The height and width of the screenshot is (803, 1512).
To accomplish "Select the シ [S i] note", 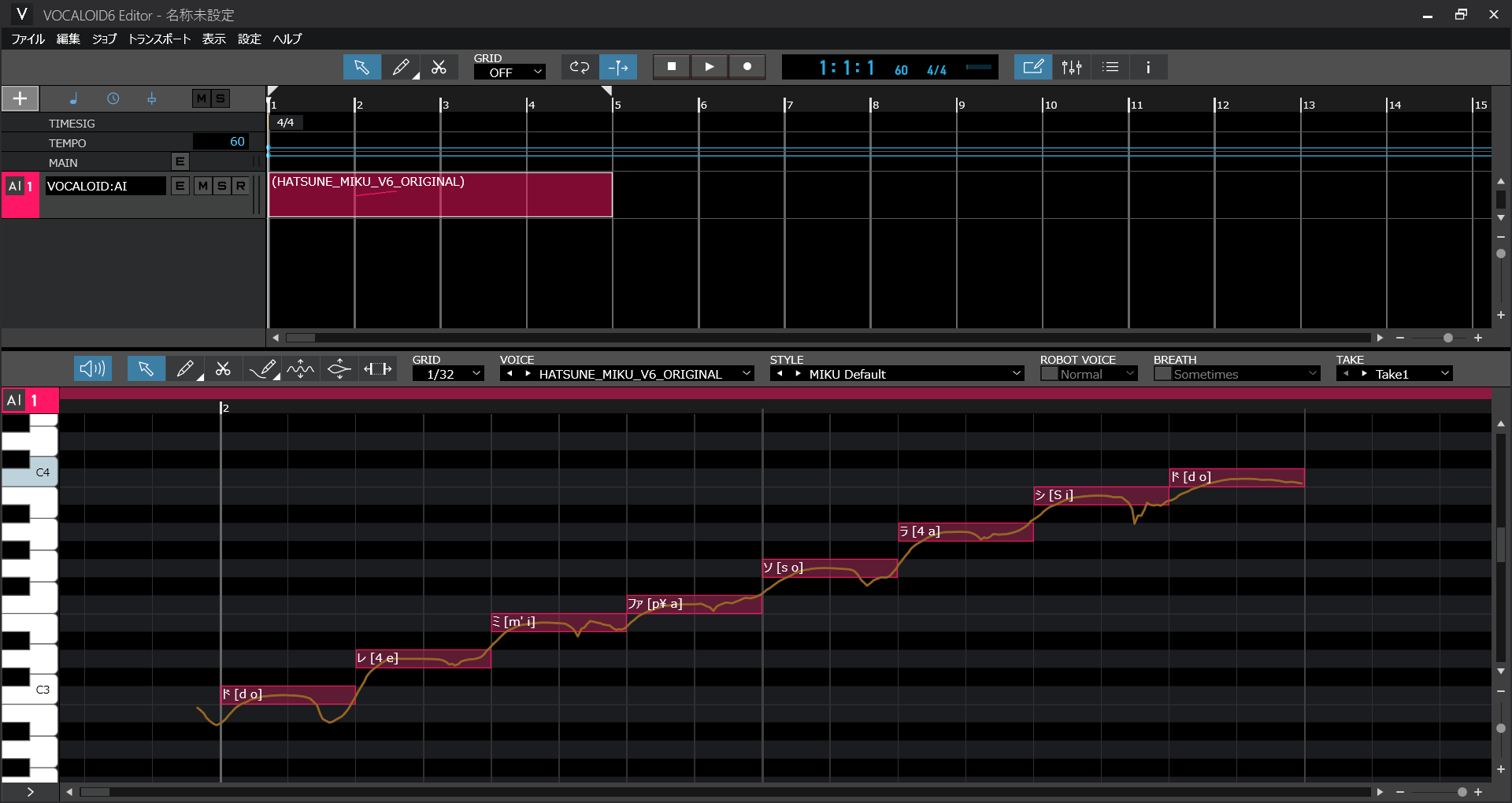I will 1101,495.
